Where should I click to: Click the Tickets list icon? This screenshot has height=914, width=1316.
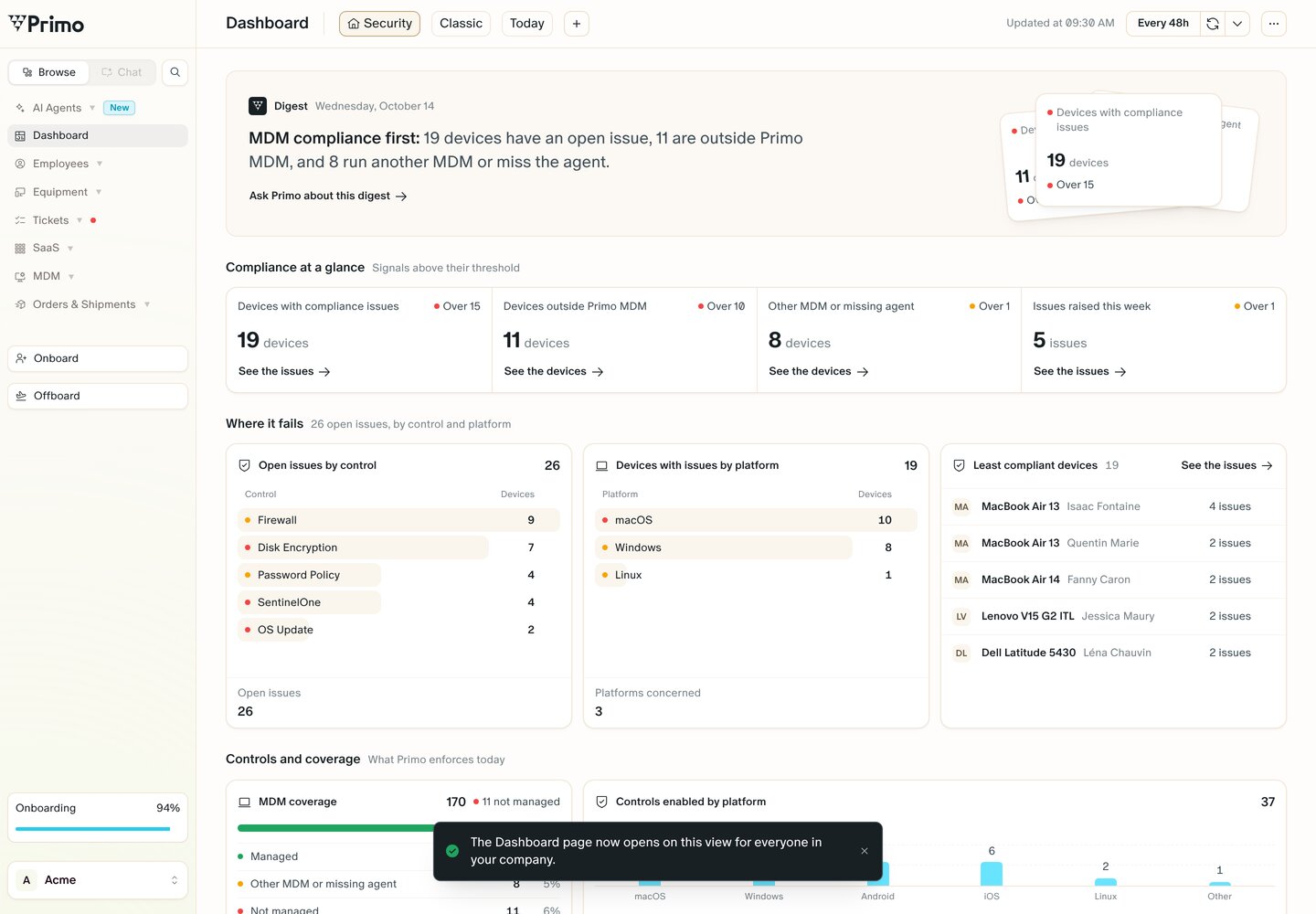click(x=20, y=220)
